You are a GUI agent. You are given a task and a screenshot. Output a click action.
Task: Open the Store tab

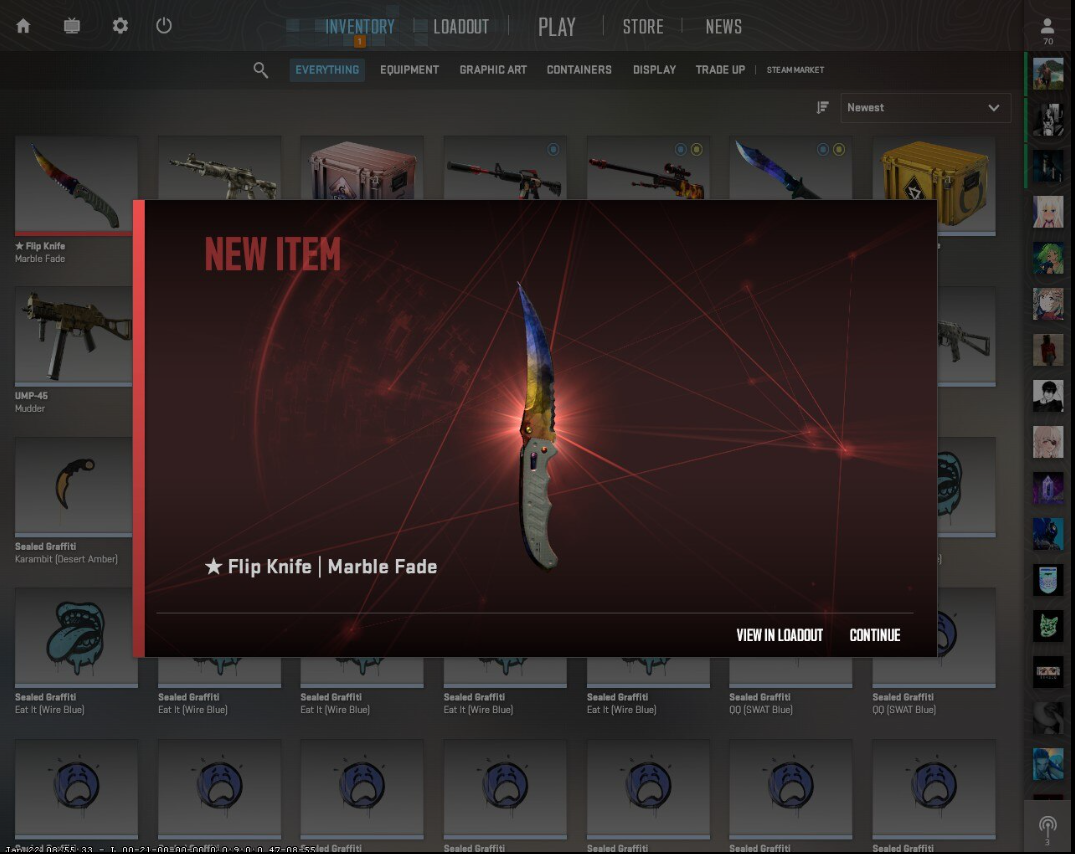coord(642,27)
